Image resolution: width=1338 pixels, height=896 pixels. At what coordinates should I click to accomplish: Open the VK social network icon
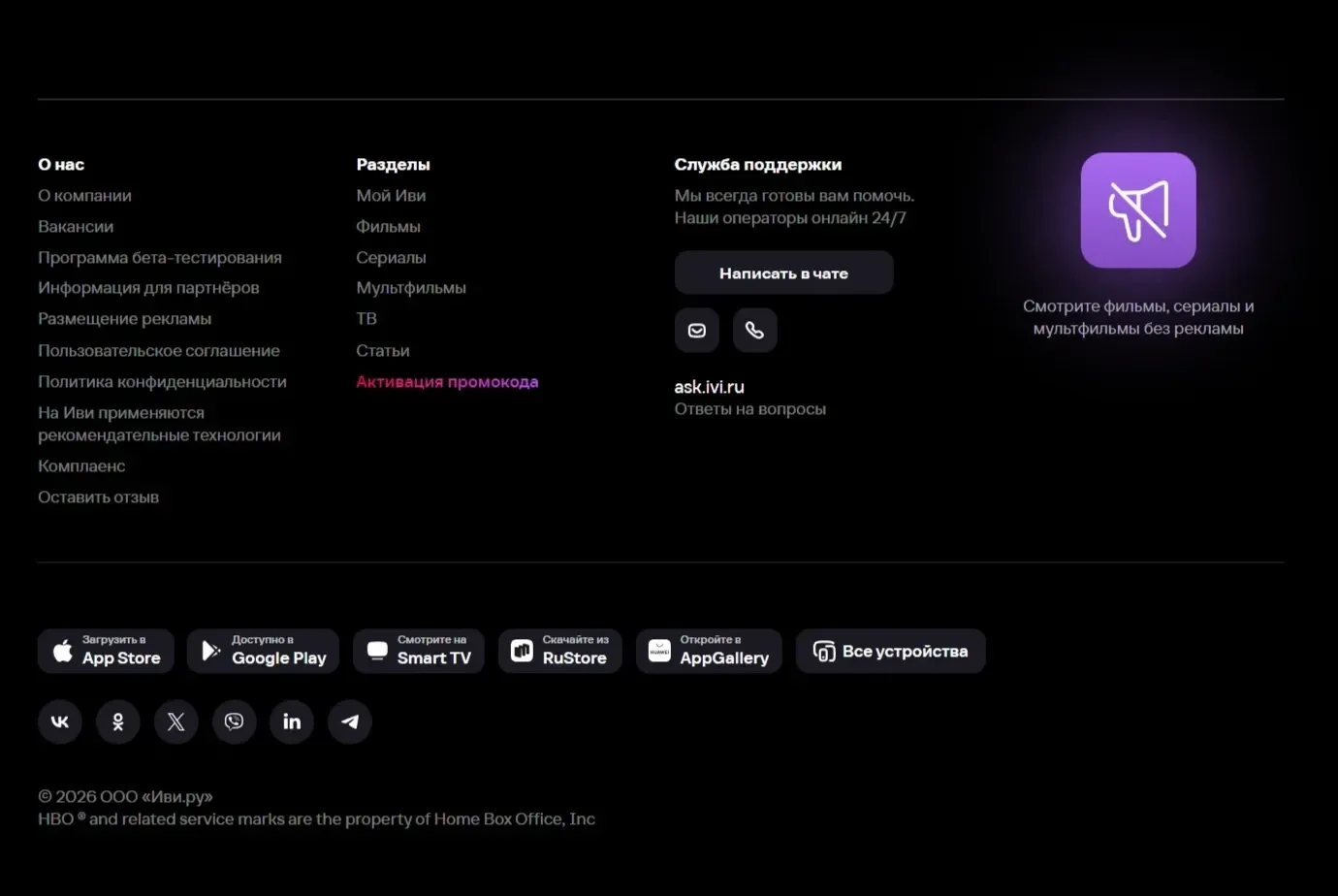60,721
